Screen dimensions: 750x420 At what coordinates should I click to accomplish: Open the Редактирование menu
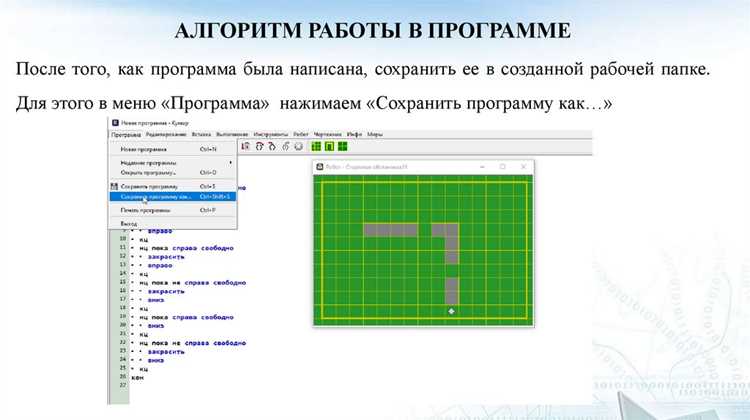tap(166, 134)
